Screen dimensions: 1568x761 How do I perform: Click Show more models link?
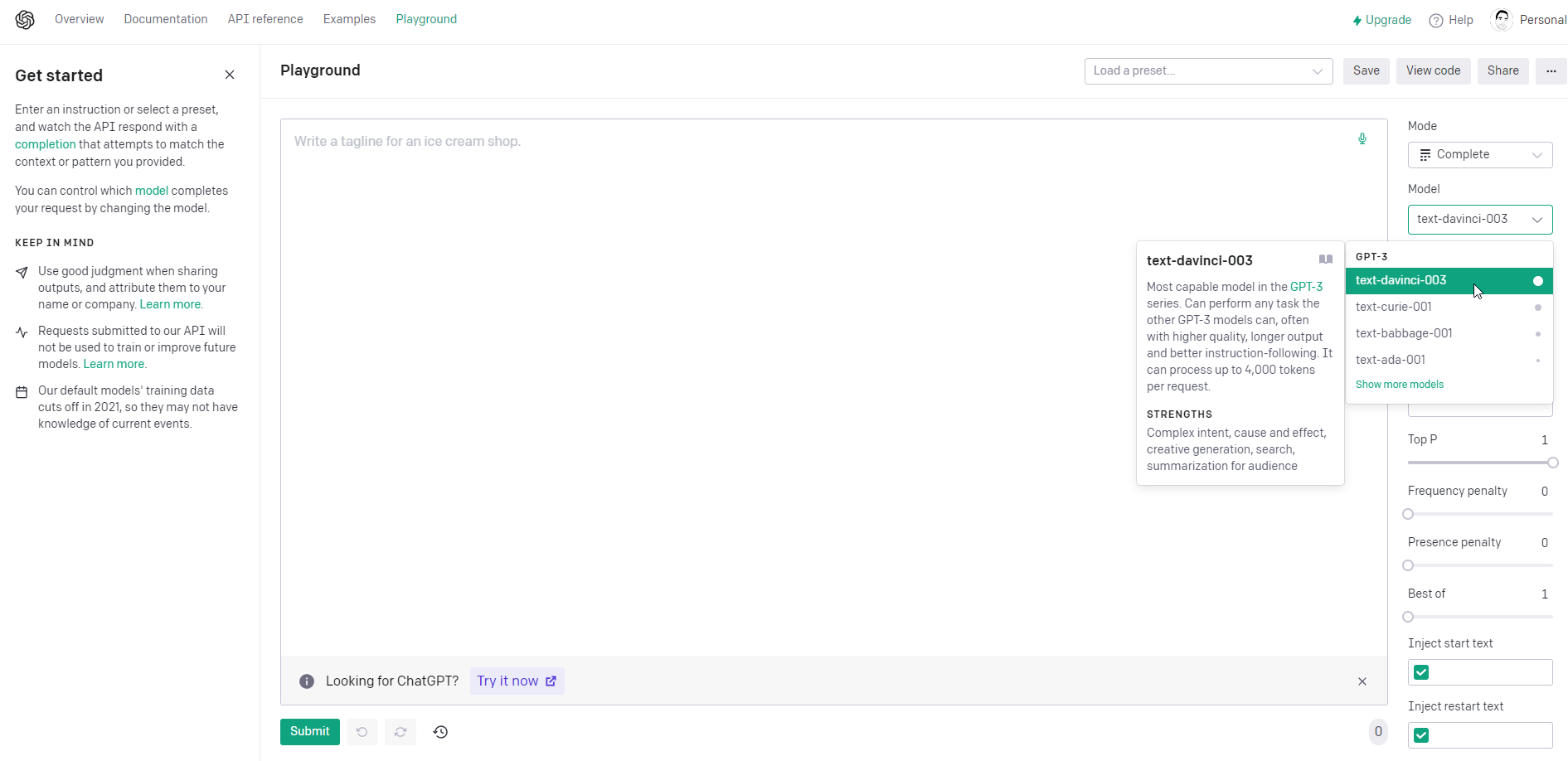pyautogui.click(x=1400, y=385)
